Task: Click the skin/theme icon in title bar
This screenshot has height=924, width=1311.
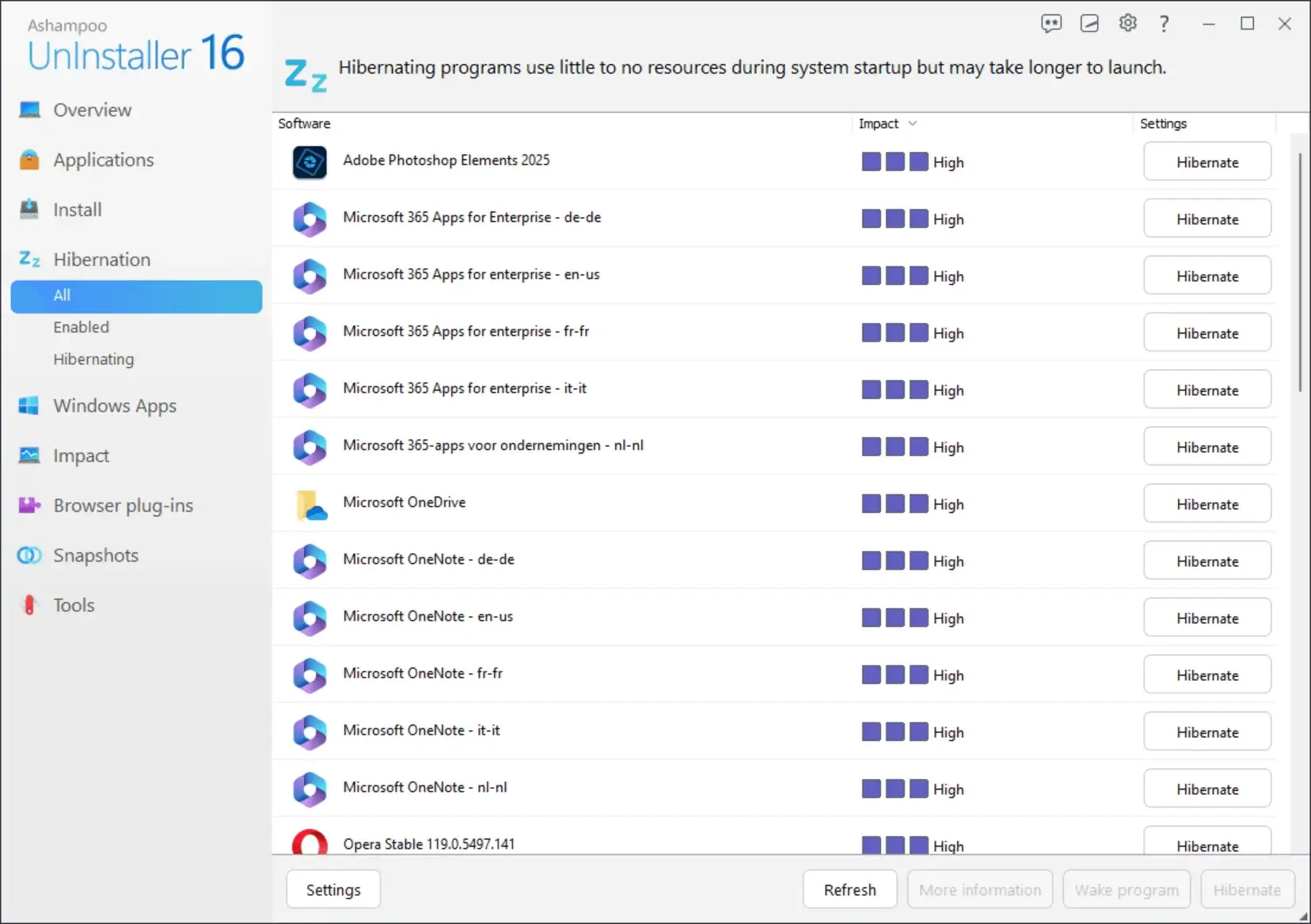Action: click(x=1089, y=24)
